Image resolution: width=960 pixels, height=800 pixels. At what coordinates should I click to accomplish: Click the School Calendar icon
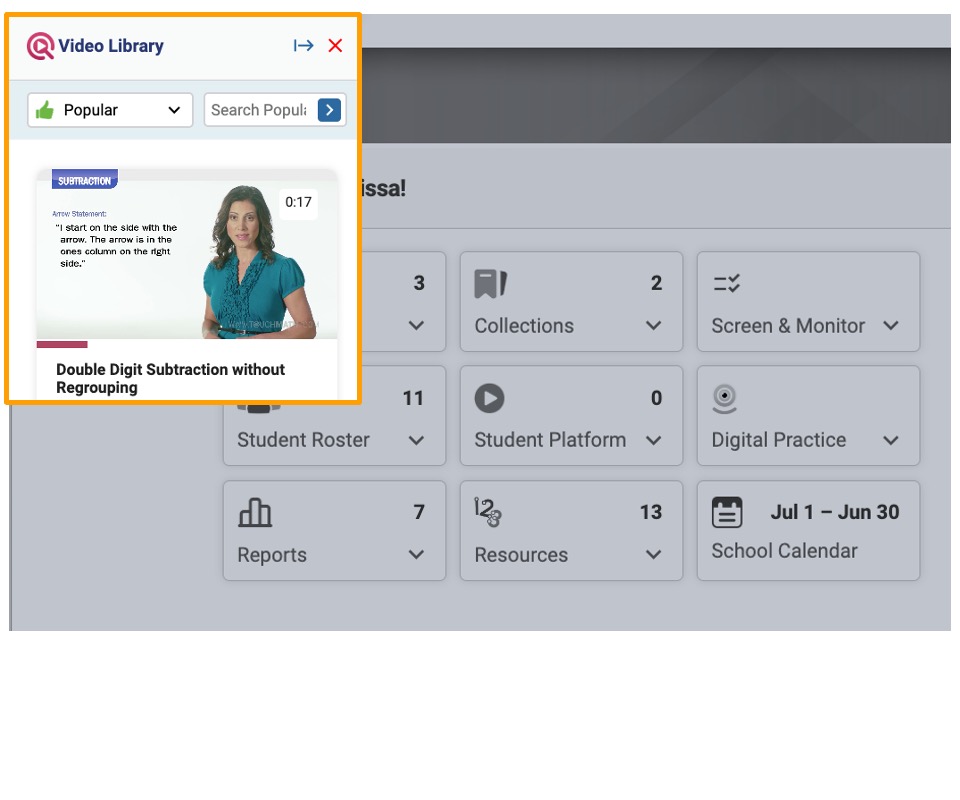pyautogui.click(x=727, y=512)
